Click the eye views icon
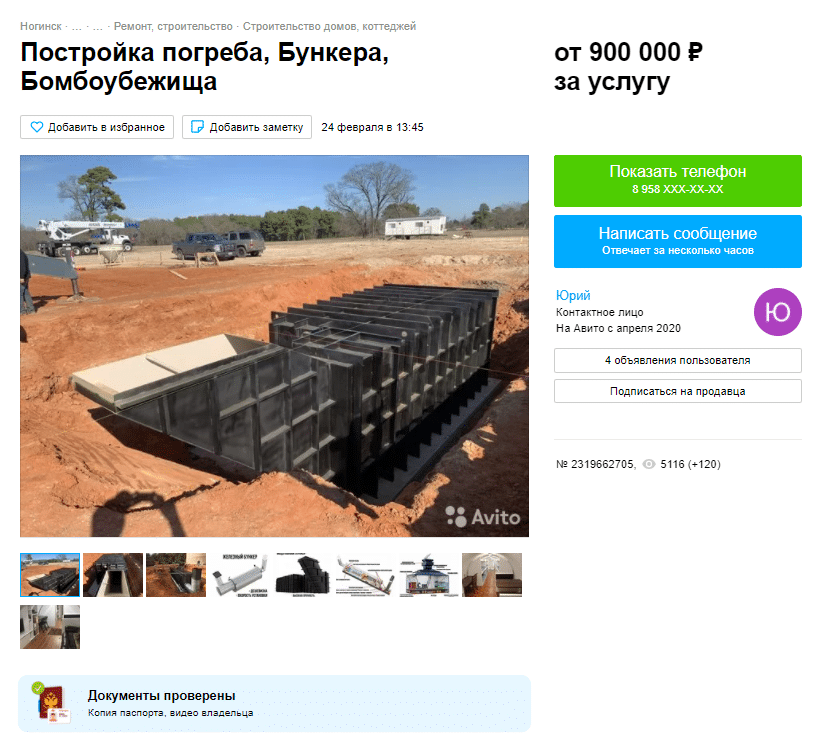 tap(649, 464)
